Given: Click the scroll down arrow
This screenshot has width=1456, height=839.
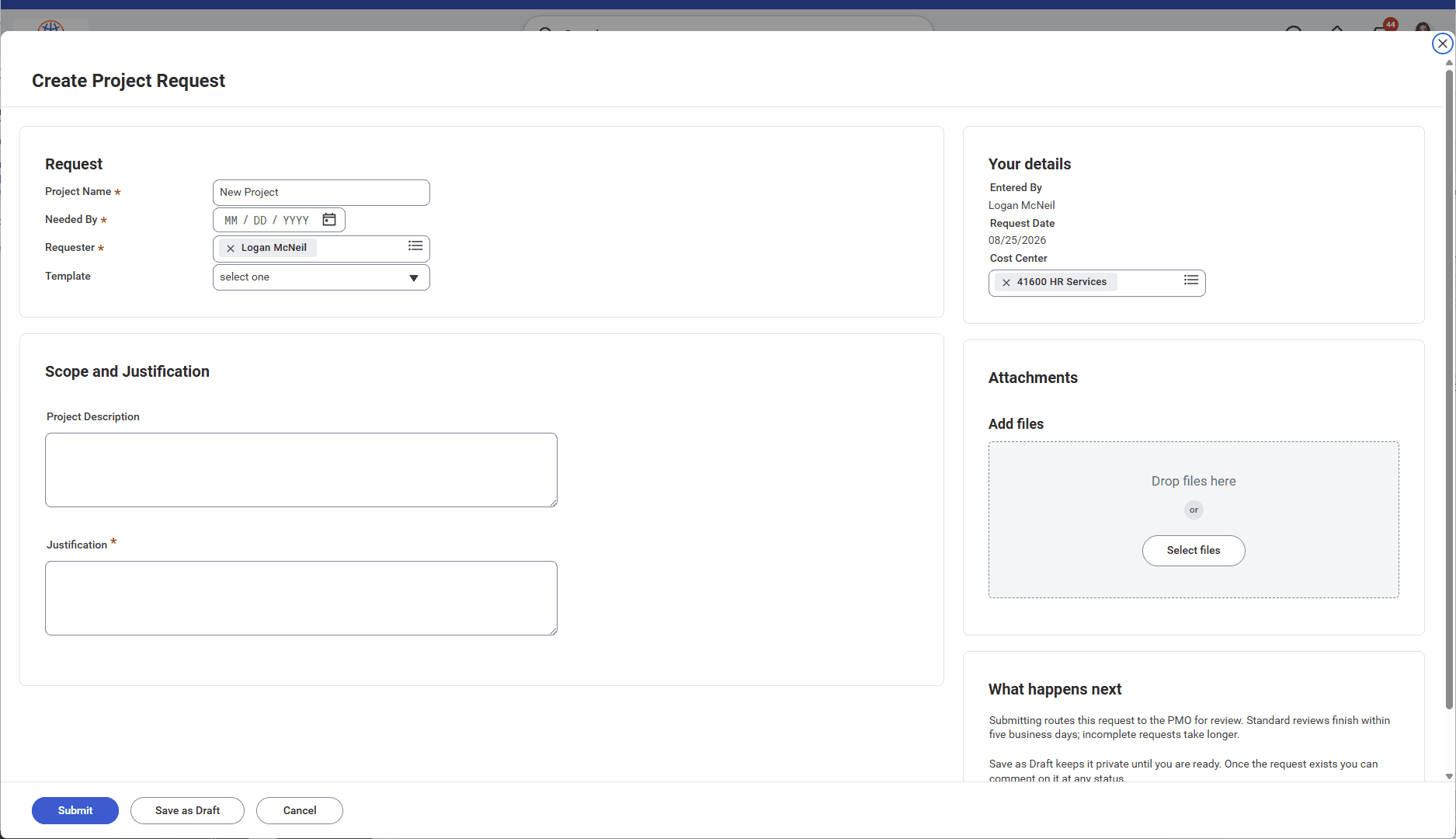Looking at the screenshot, I should point(1449,776).
